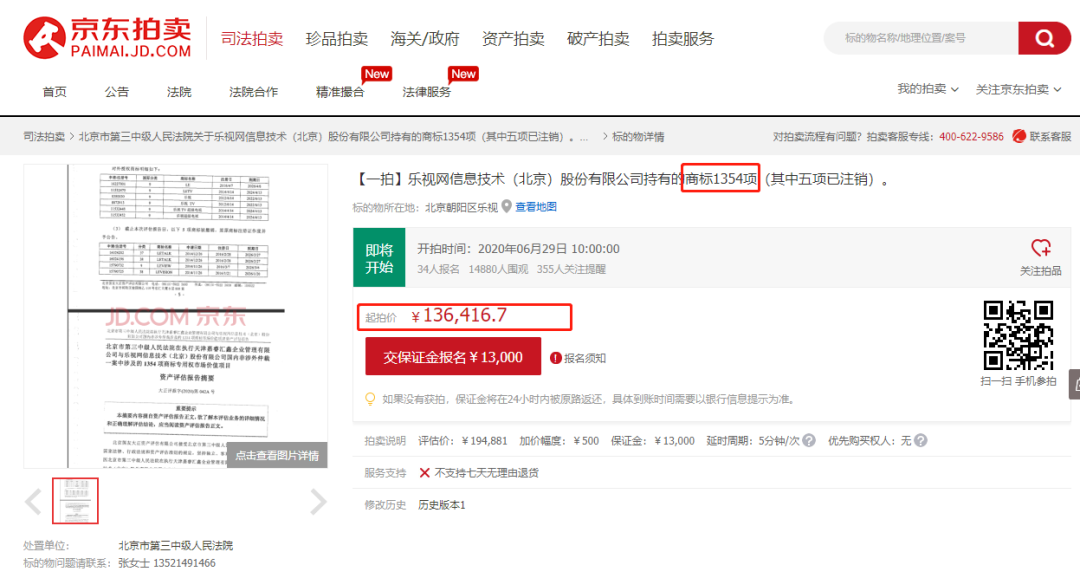The height and width of the screenshot is (578, 1080).
Task: Click the contact 张女士 13521491466
Action: (x=167, y=563)
